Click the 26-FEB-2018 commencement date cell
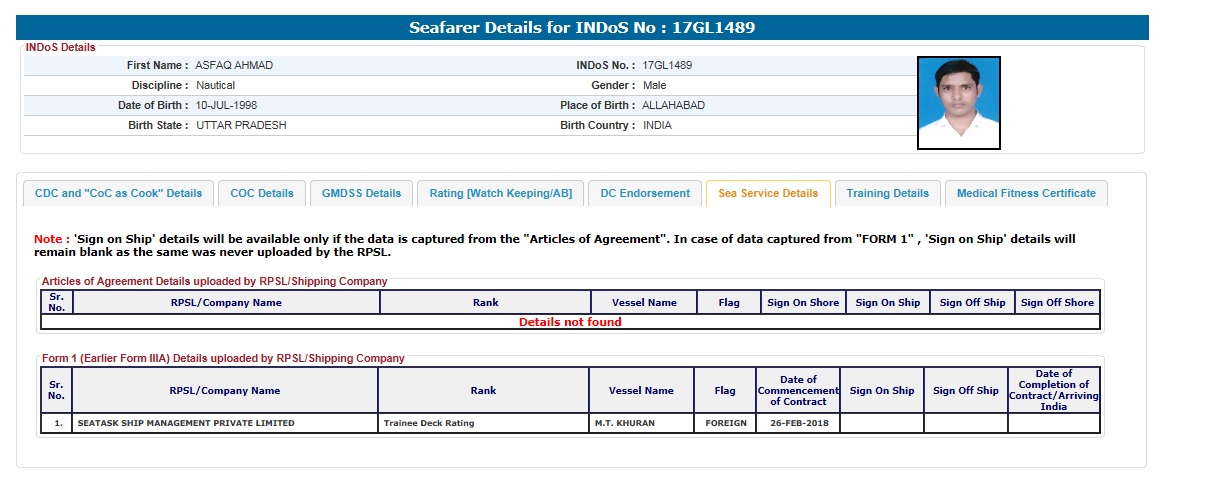1217x490 pixels. pyautogui.click(x=798, y=423)
